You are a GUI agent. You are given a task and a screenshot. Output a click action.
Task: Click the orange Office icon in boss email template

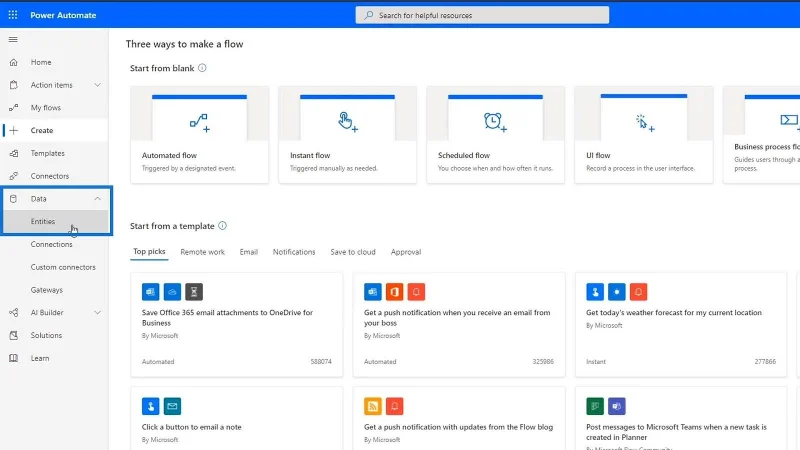(x=394, y=292)
